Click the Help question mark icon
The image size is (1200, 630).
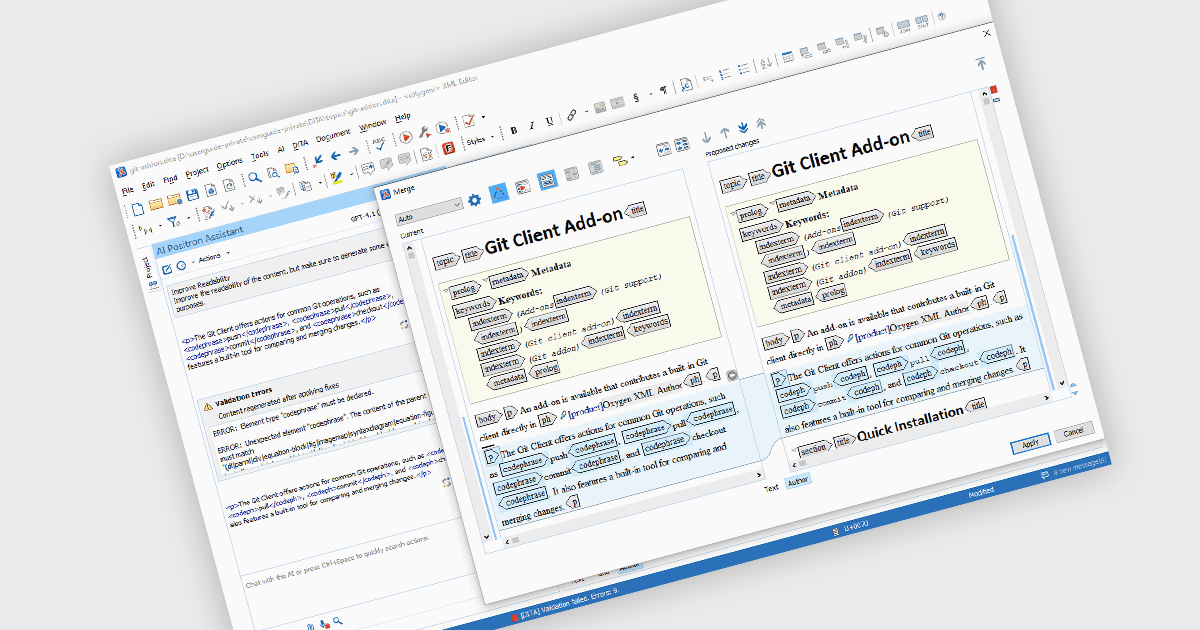941,17
